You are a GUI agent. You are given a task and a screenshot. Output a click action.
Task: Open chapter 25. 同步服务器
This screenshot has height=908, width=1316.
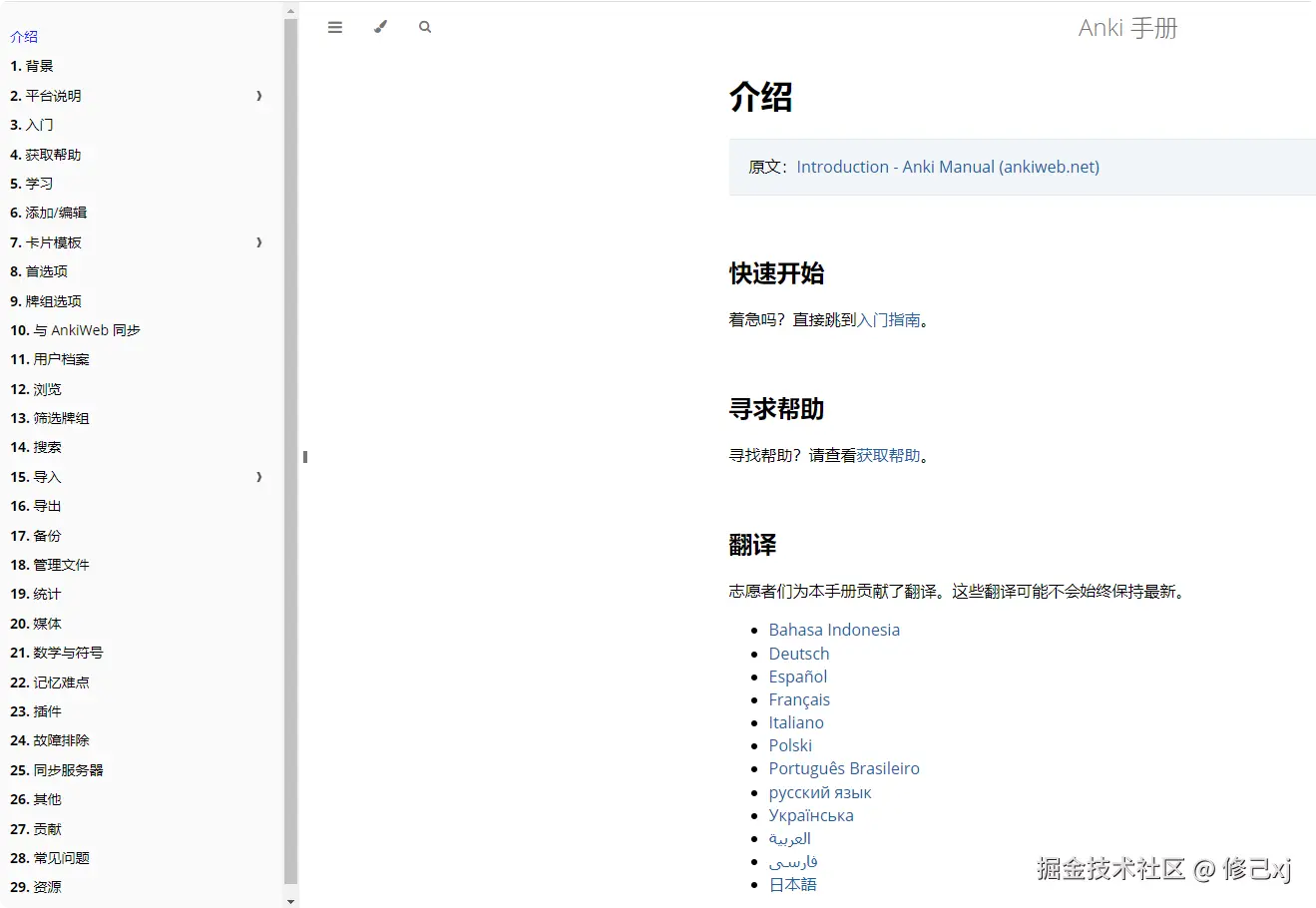tap(57, 770)
